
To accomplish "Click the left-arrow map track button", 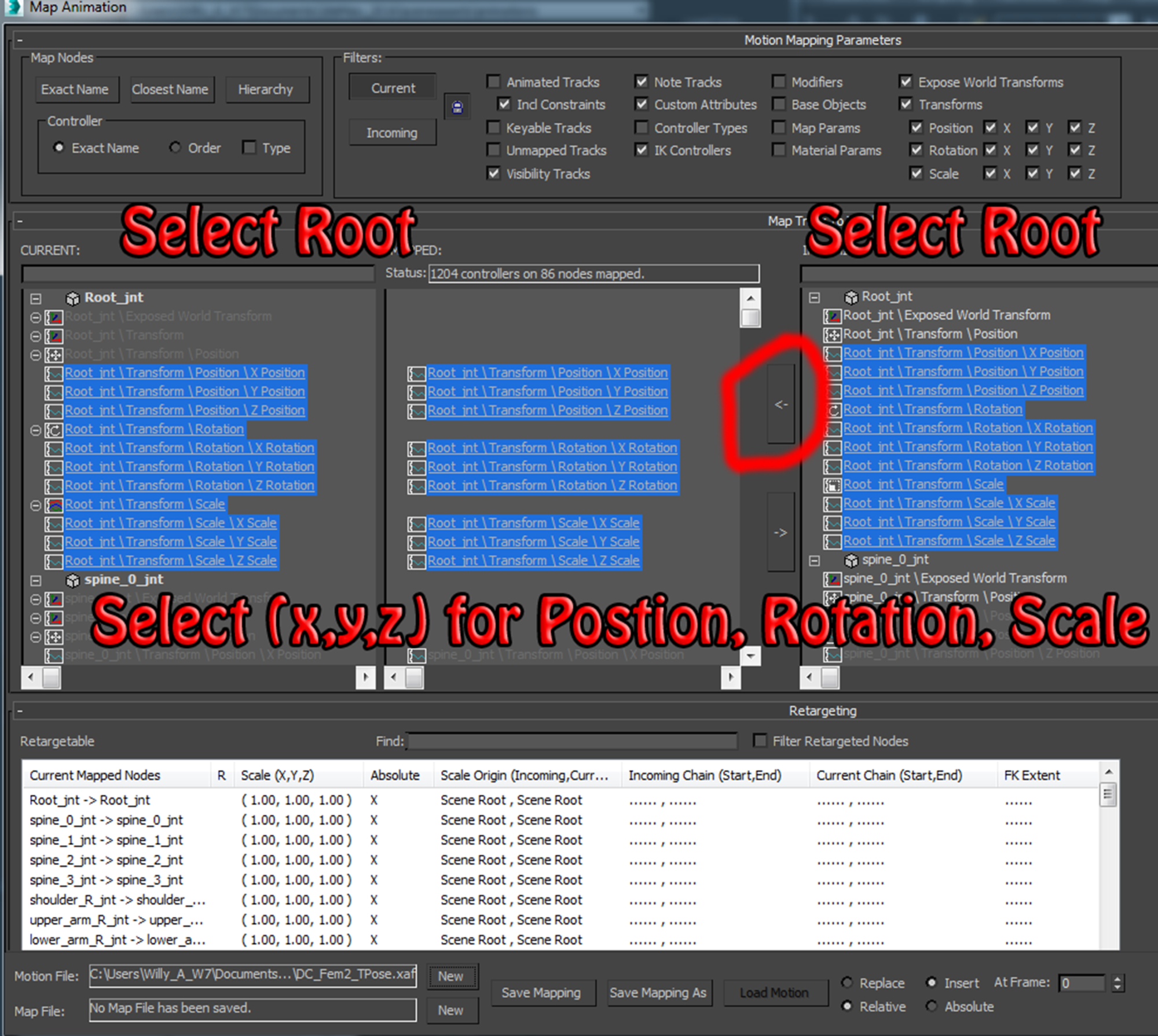I will (x=780, y=404).
